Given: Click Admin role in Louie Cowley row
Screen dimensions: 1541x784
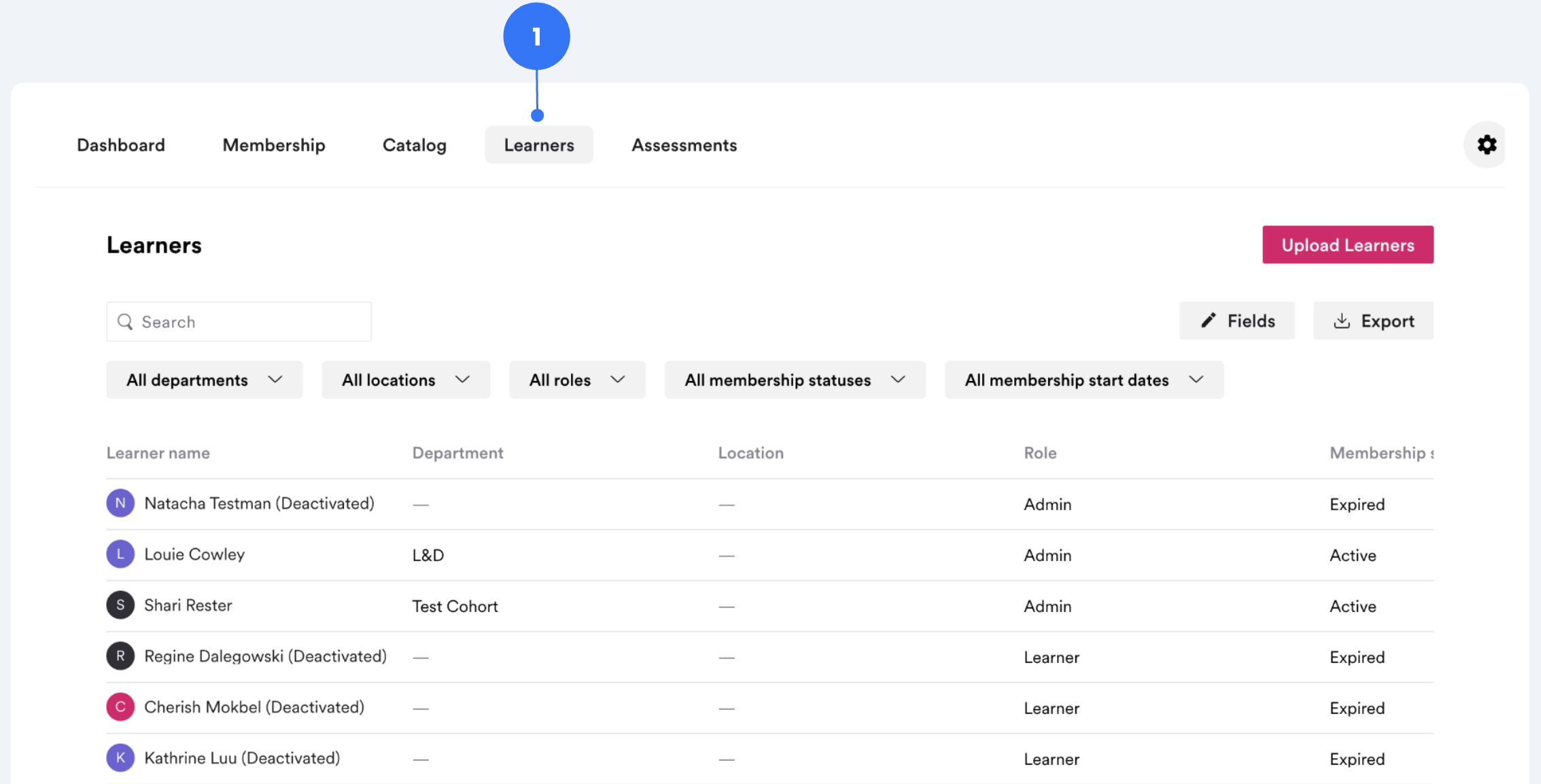Looking at the screenshot, I should pyautogui.click(x=1048, y=555).
